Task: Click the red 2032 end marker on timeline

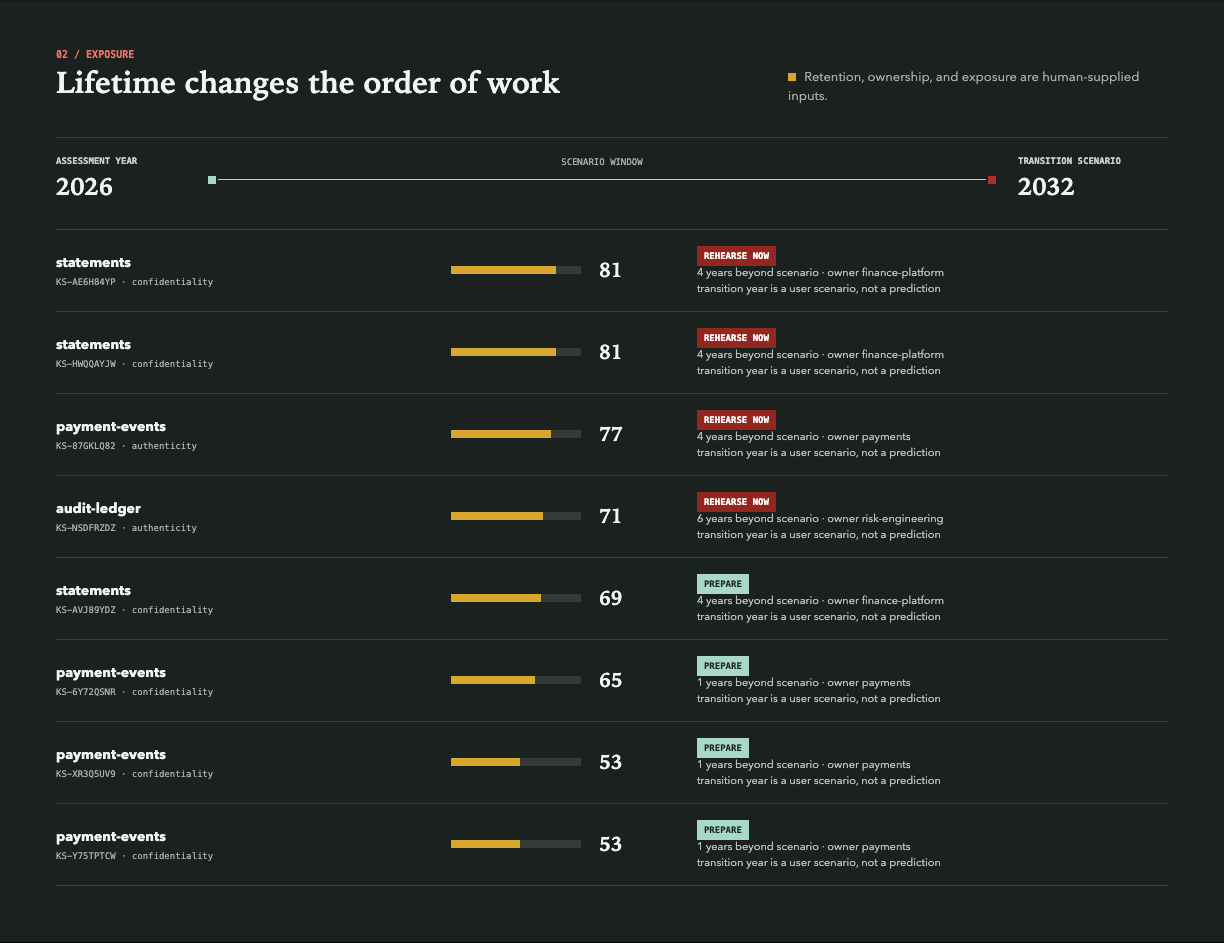Action: tap(992, 180)
